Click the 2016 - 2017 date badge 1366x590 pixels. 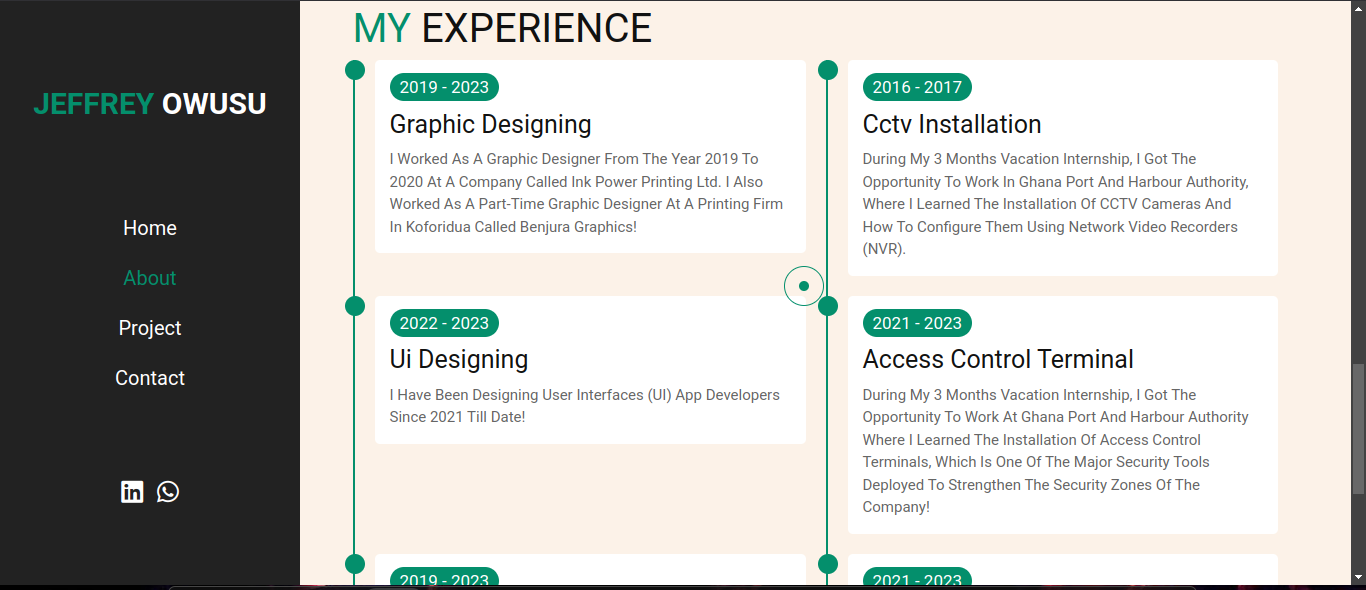(x=917, y=87)
